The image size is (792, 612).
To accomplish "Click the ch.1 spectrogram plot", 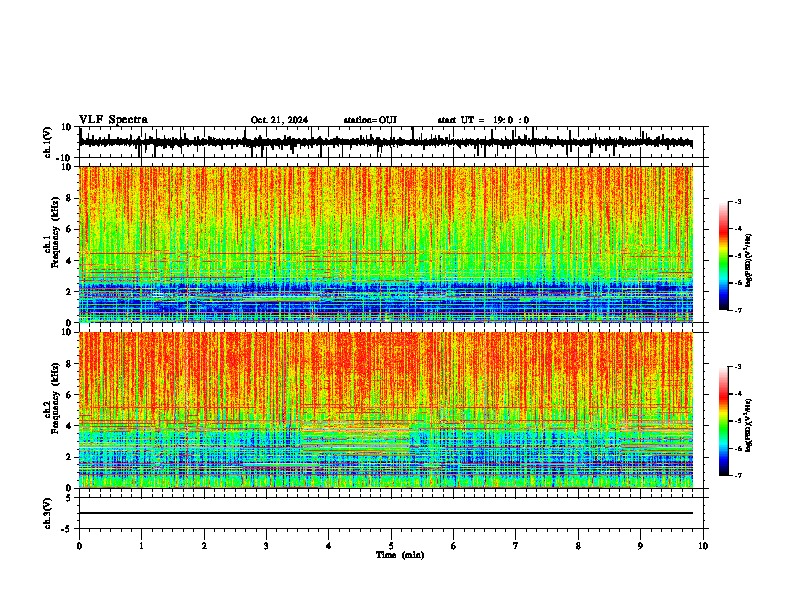I will pos(386,244).
